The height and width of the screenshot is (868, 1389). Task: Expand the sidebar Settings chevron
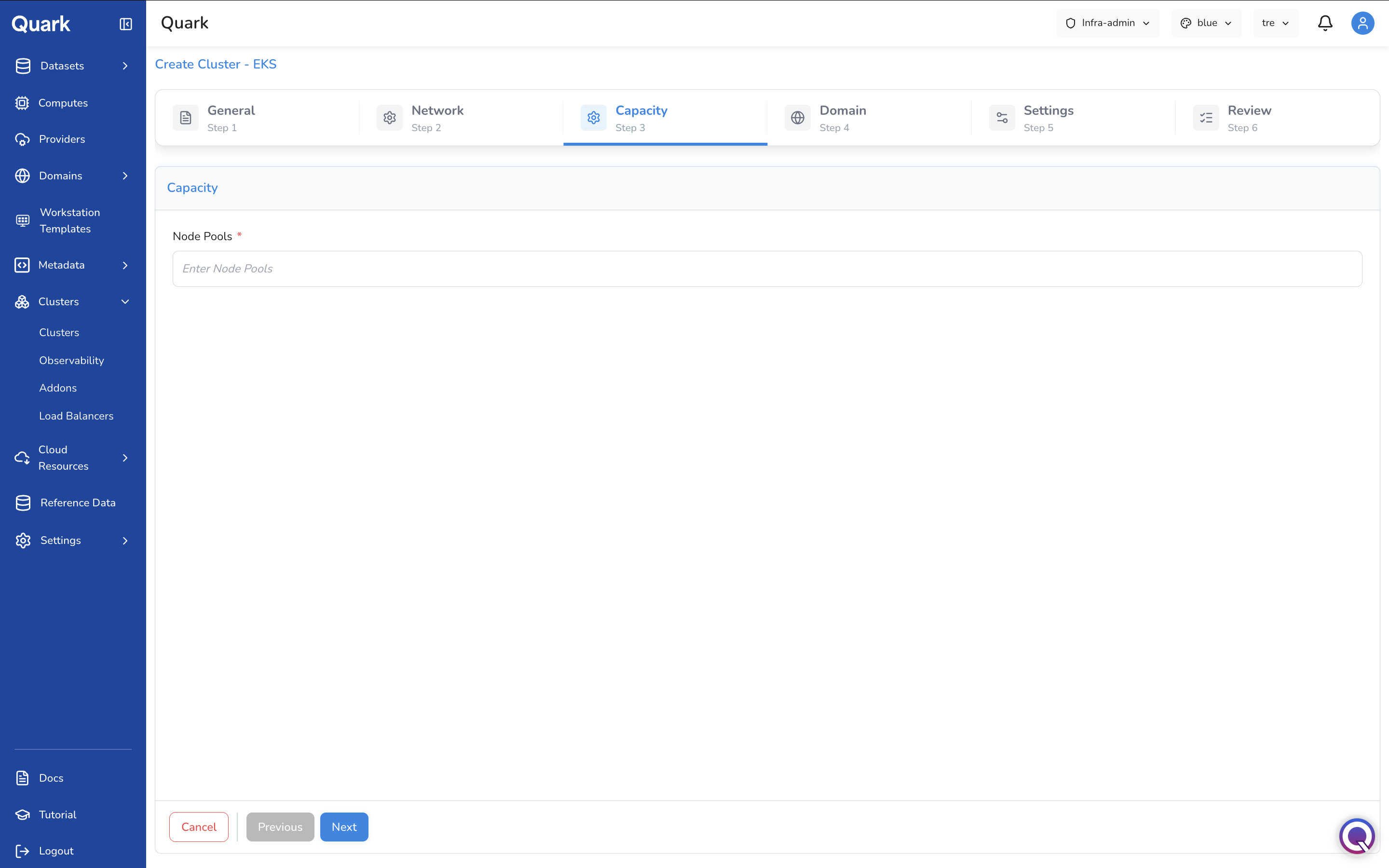click(x=125, y=541)
